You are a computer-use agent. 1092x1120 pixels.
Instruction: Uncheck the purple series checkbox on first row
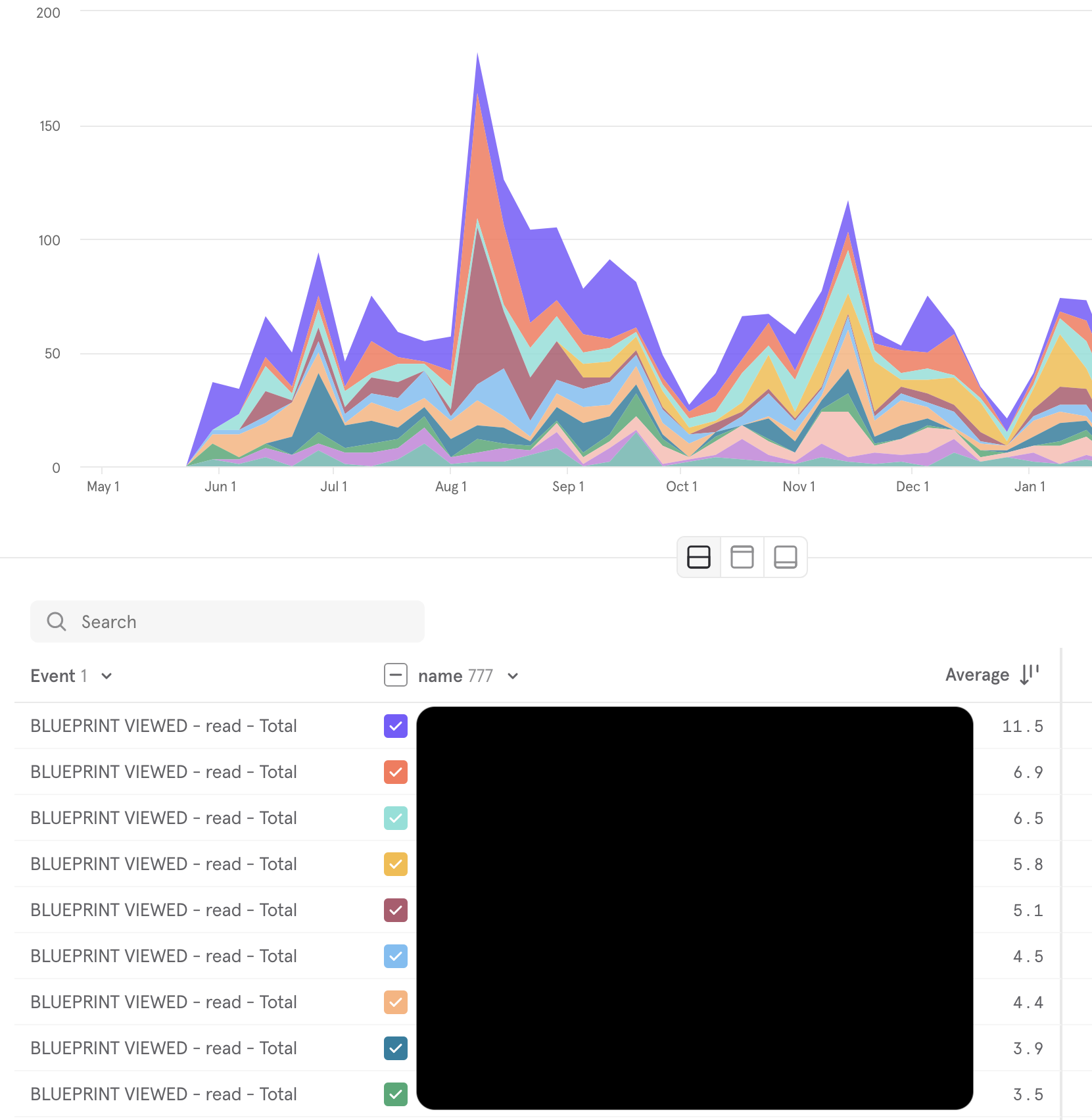click(x=395, y=726)
